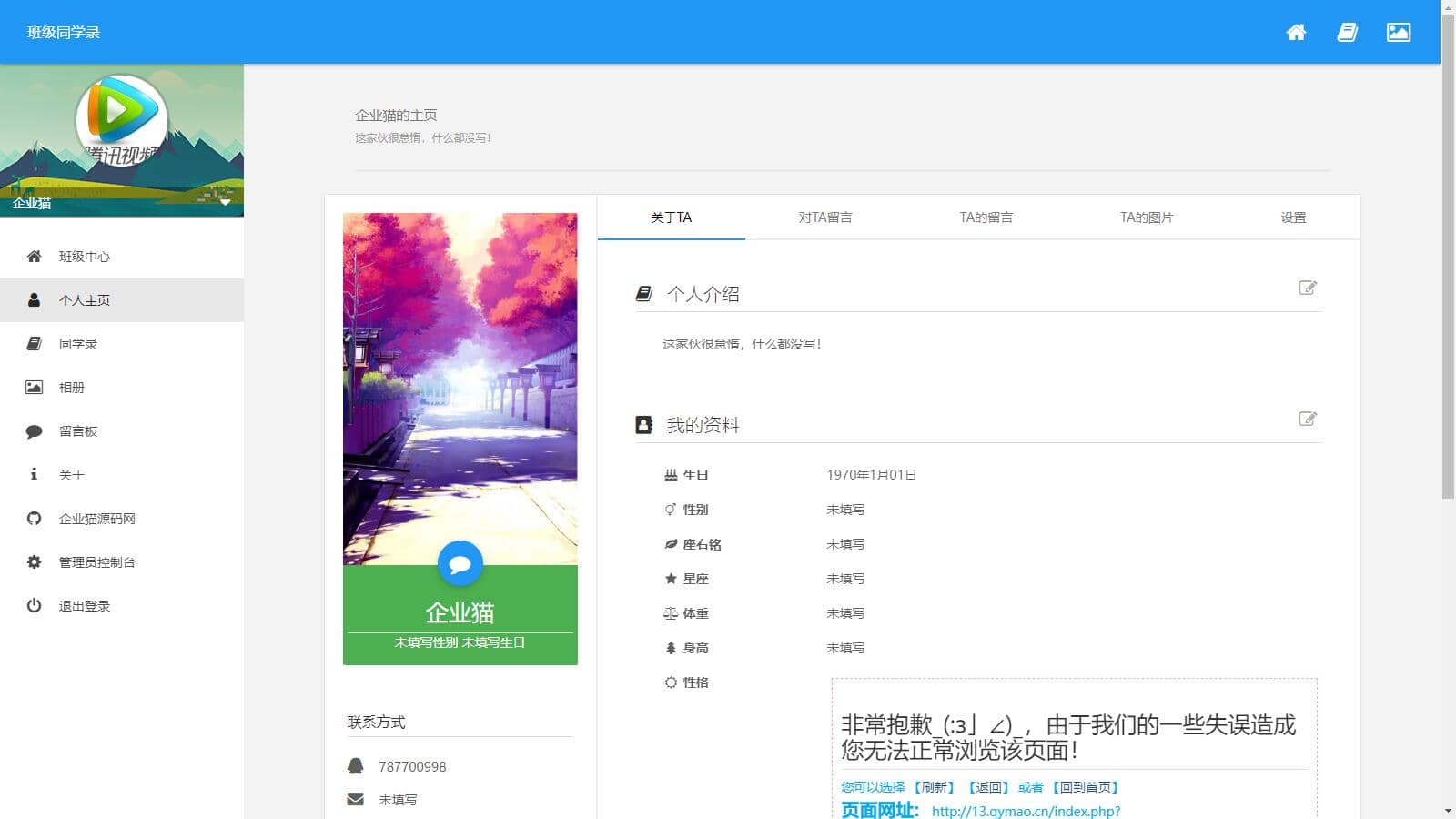This screenshot has height=819, width=1456.
Task: Switch to the 对TA留言 tab
Action: click(824, 217)
